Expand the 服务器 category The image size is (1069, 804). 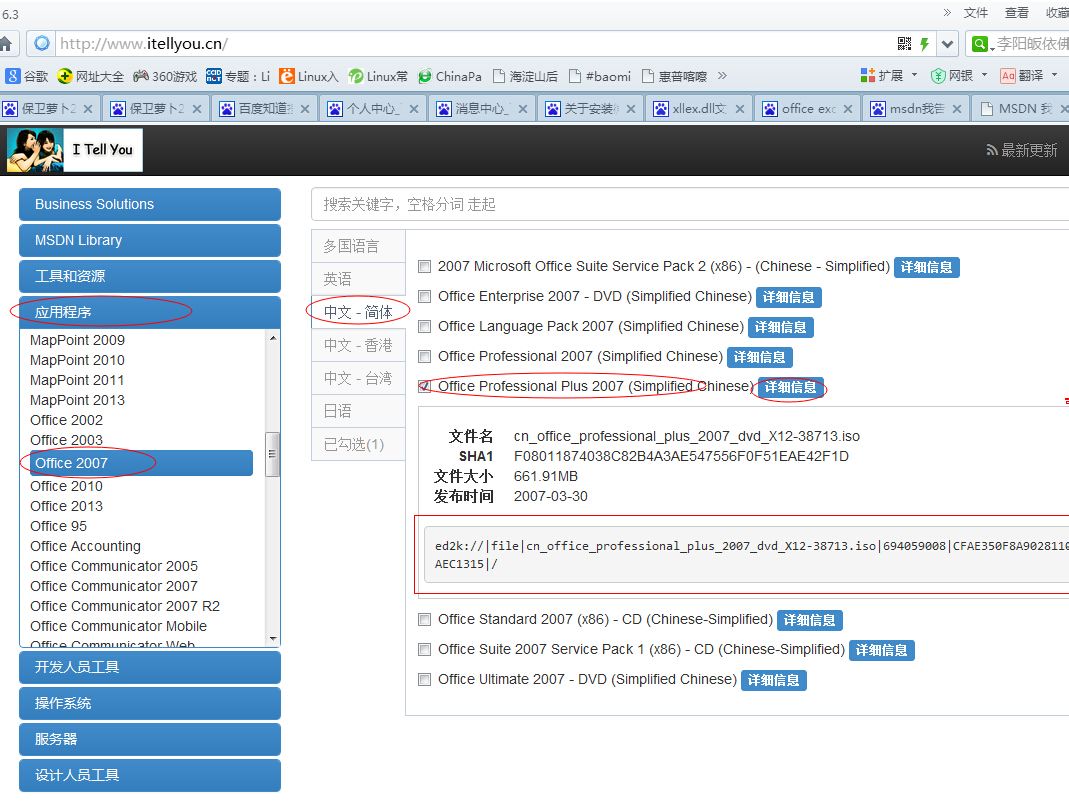tap(150, 739)
